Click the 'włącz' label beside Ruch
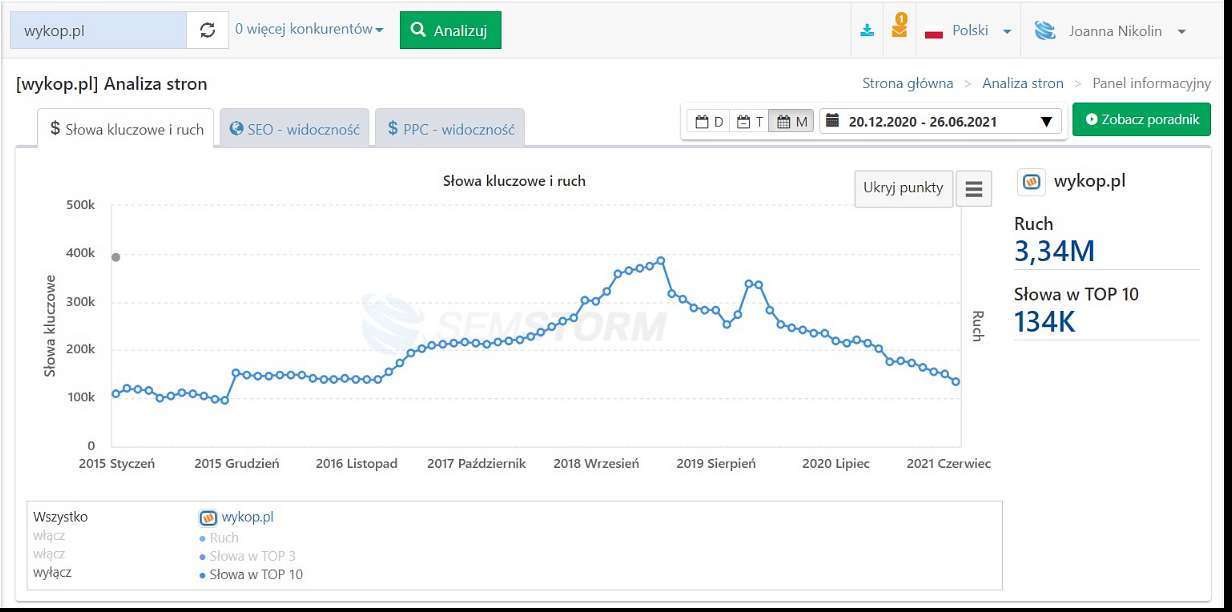 (x=49, y=536)
